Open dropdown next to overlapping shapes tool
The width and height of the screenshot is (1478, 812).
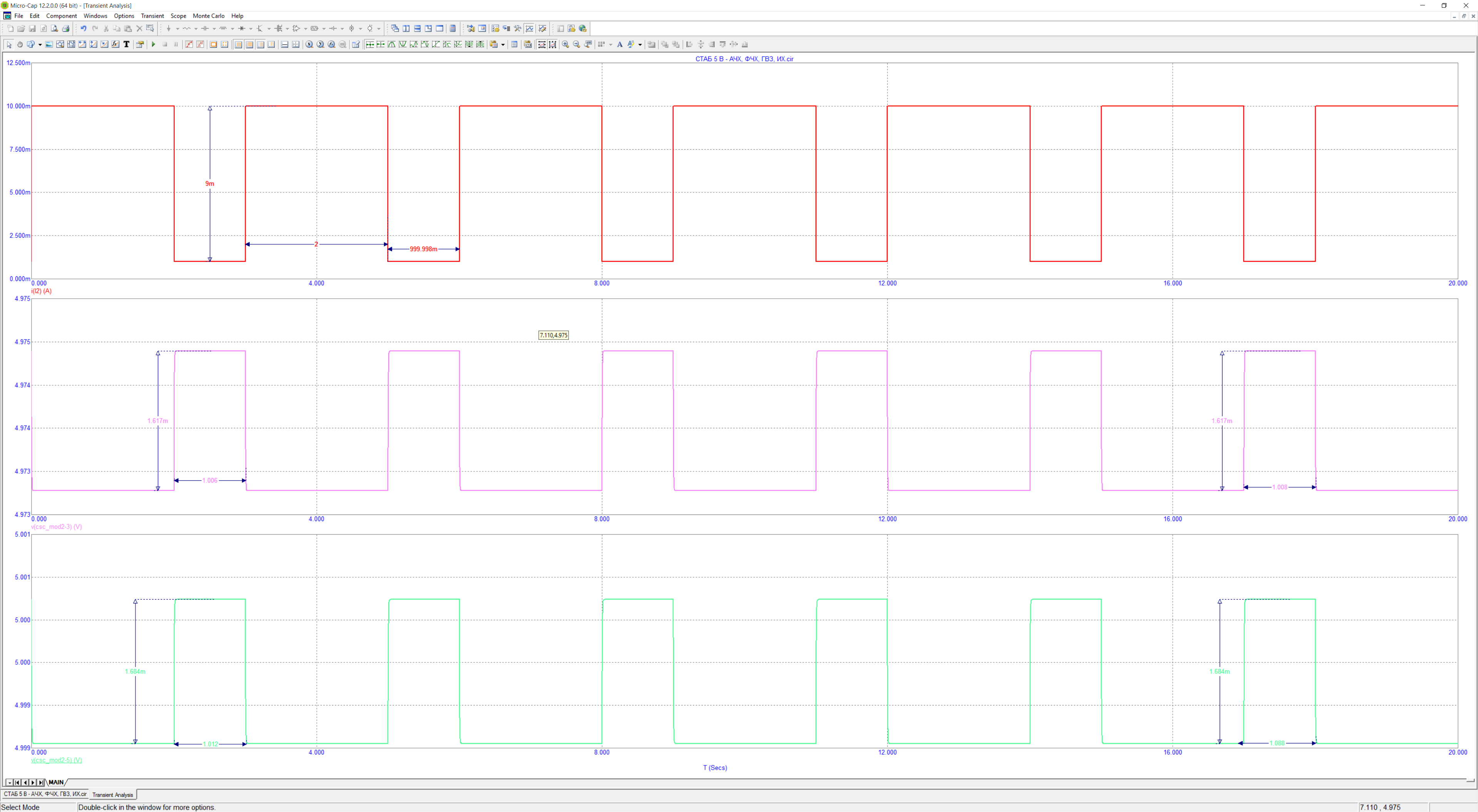coord(40,45)
